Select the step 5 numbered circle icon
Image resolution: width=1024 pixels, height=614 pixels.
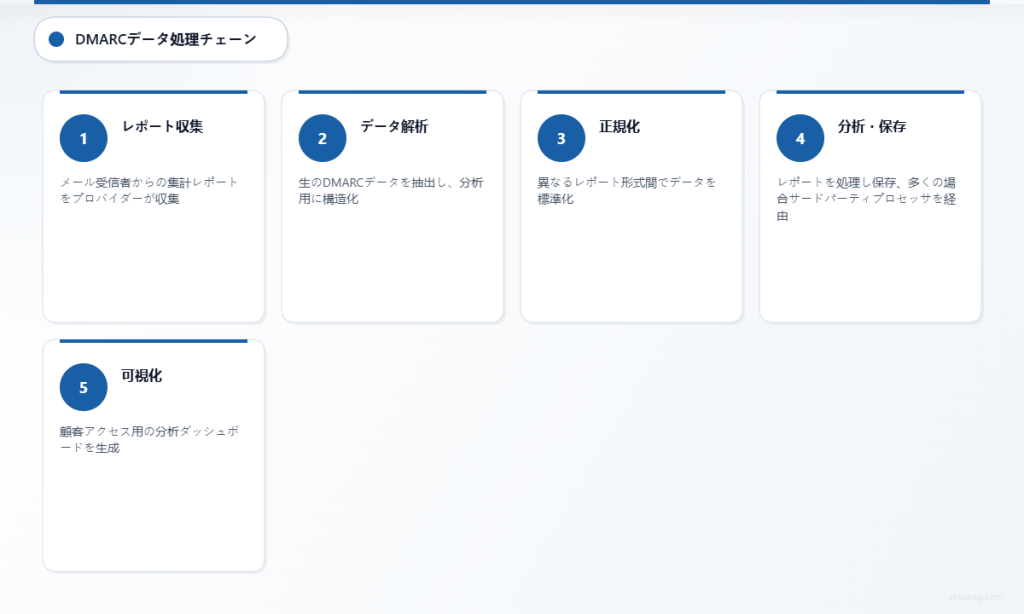(x=83, y=386)
